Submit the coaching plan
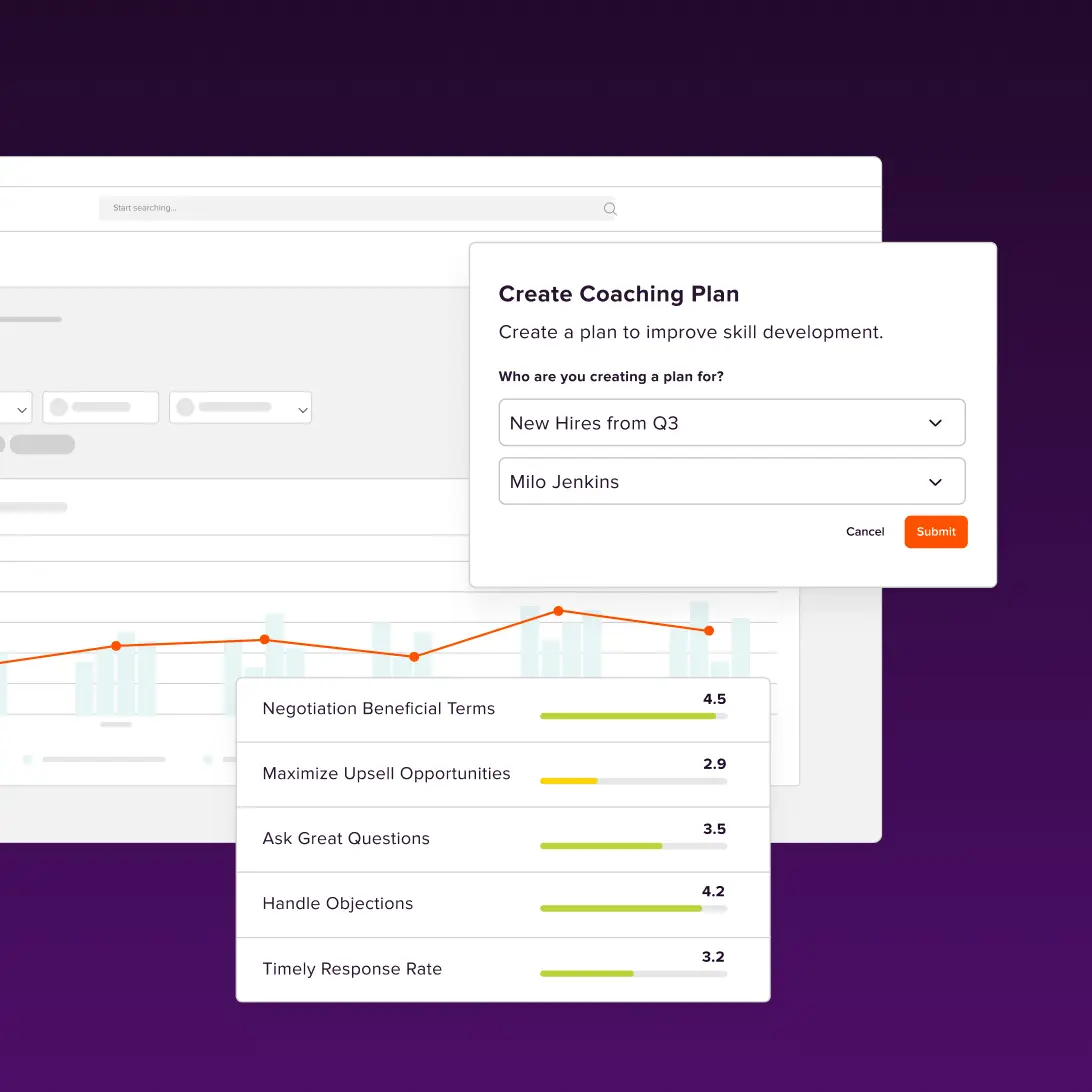This screenshot has width=1092, height=1092. pyautogui.click(x=935, y=531)
